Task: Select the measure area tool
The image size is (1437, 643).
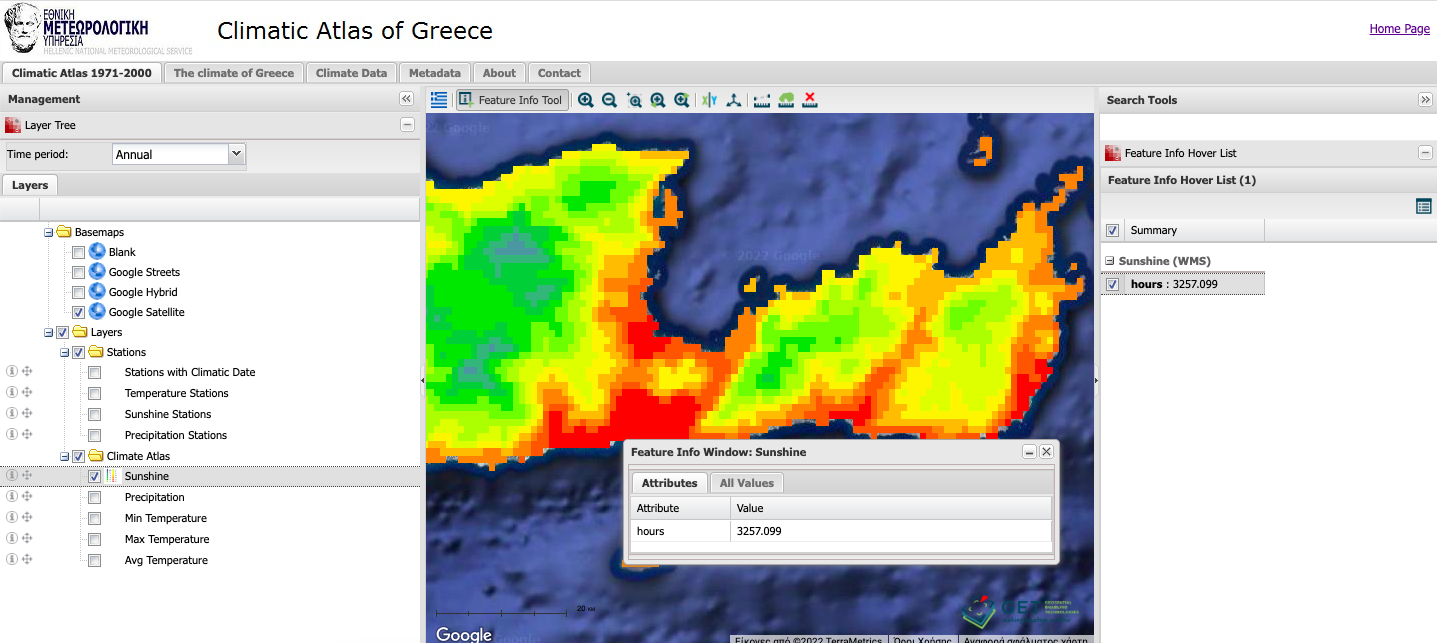Action: 786,100
